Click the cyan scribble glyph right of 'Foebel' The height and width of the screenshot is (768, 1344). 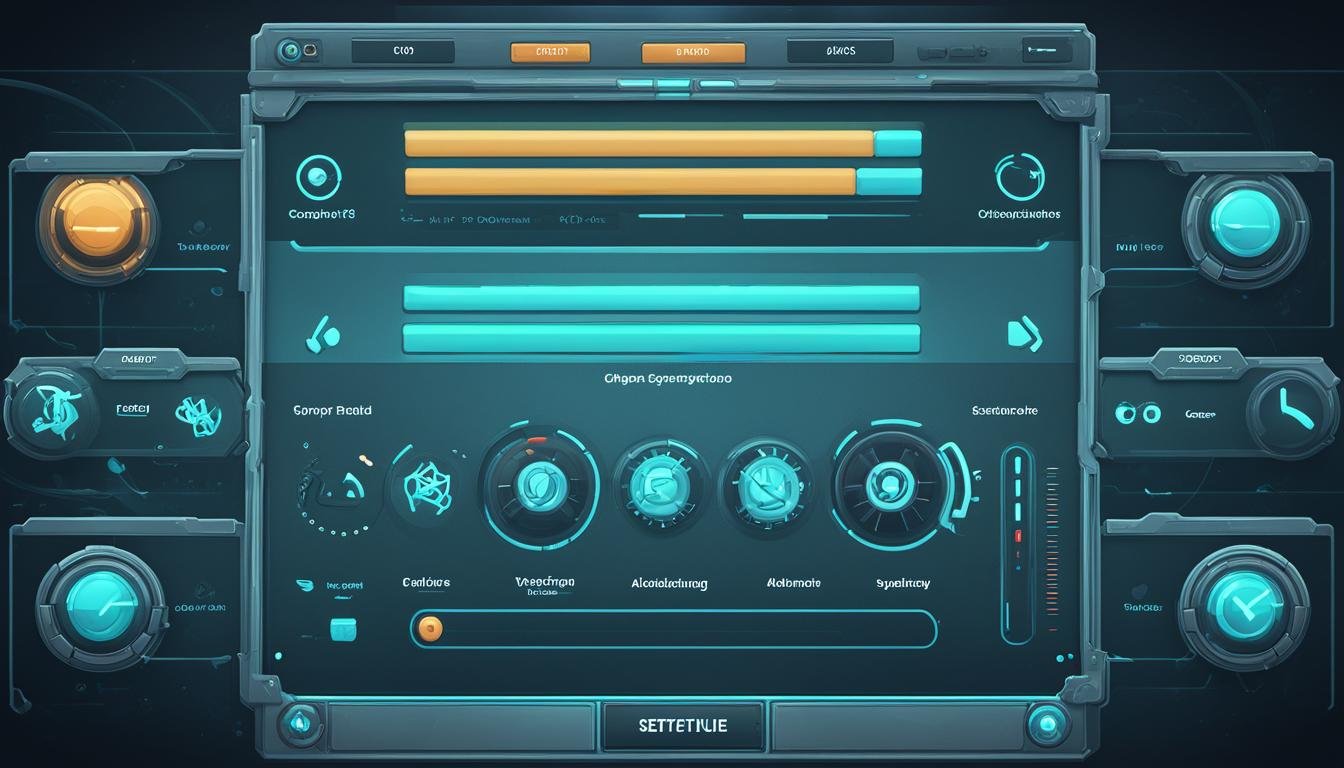coord(198,415)
